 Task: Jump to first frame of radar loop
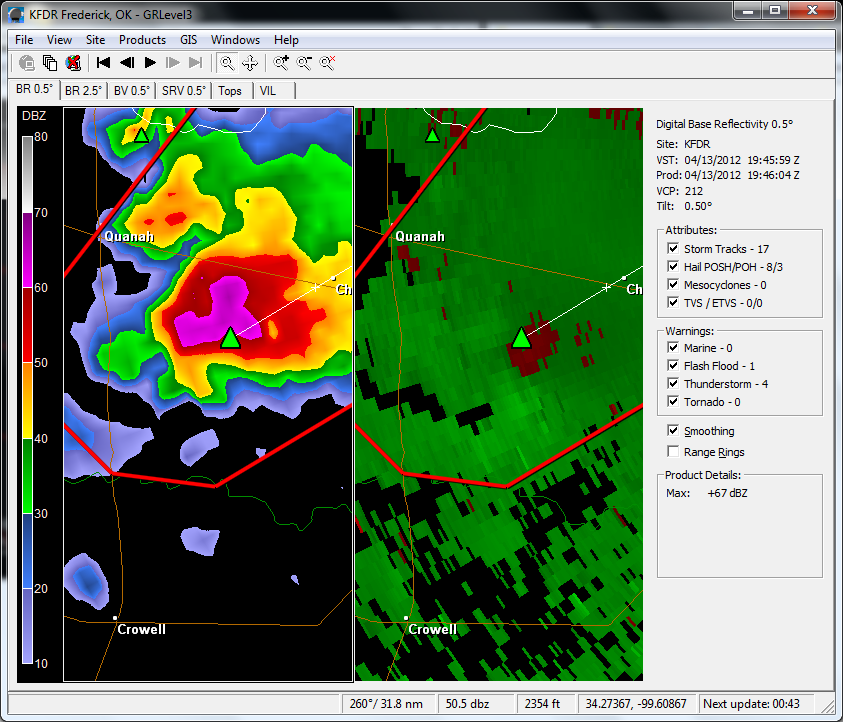coord(103,63)
